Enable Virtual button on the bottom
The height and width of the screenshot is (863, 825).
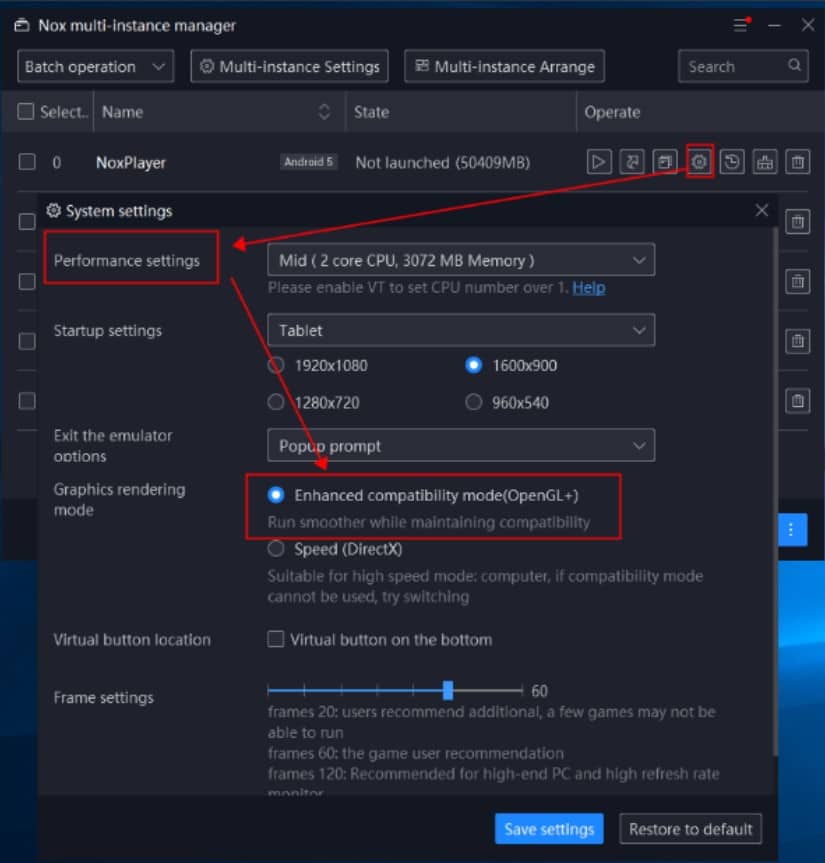[276, 639]
